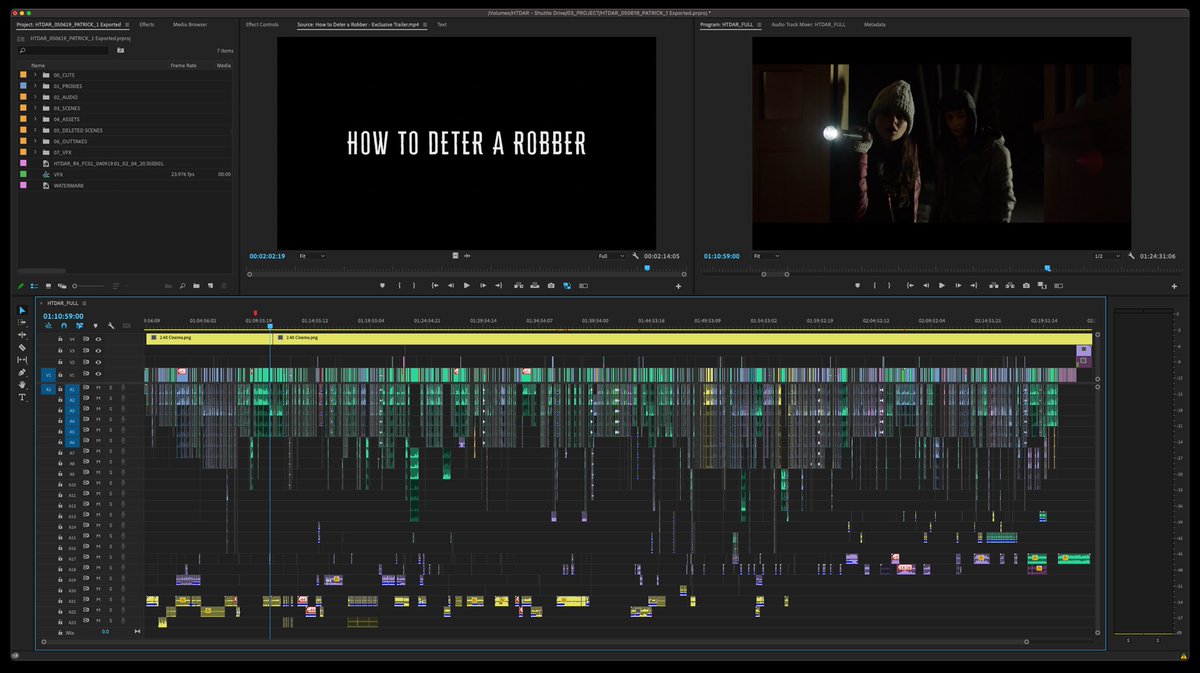This screenshot has width=1200, height=673.
Task: Select the Selection tool arrow
Action: click(x=23, y=311)
